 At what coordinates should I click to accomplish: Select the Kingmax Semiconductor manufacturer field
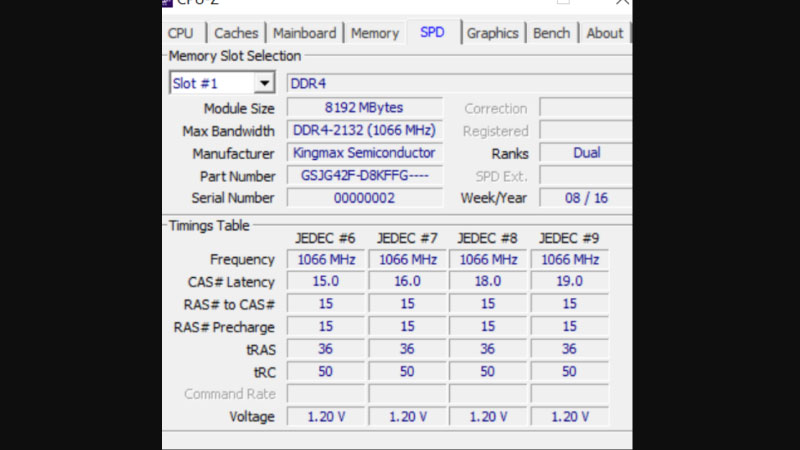[365, 153]
